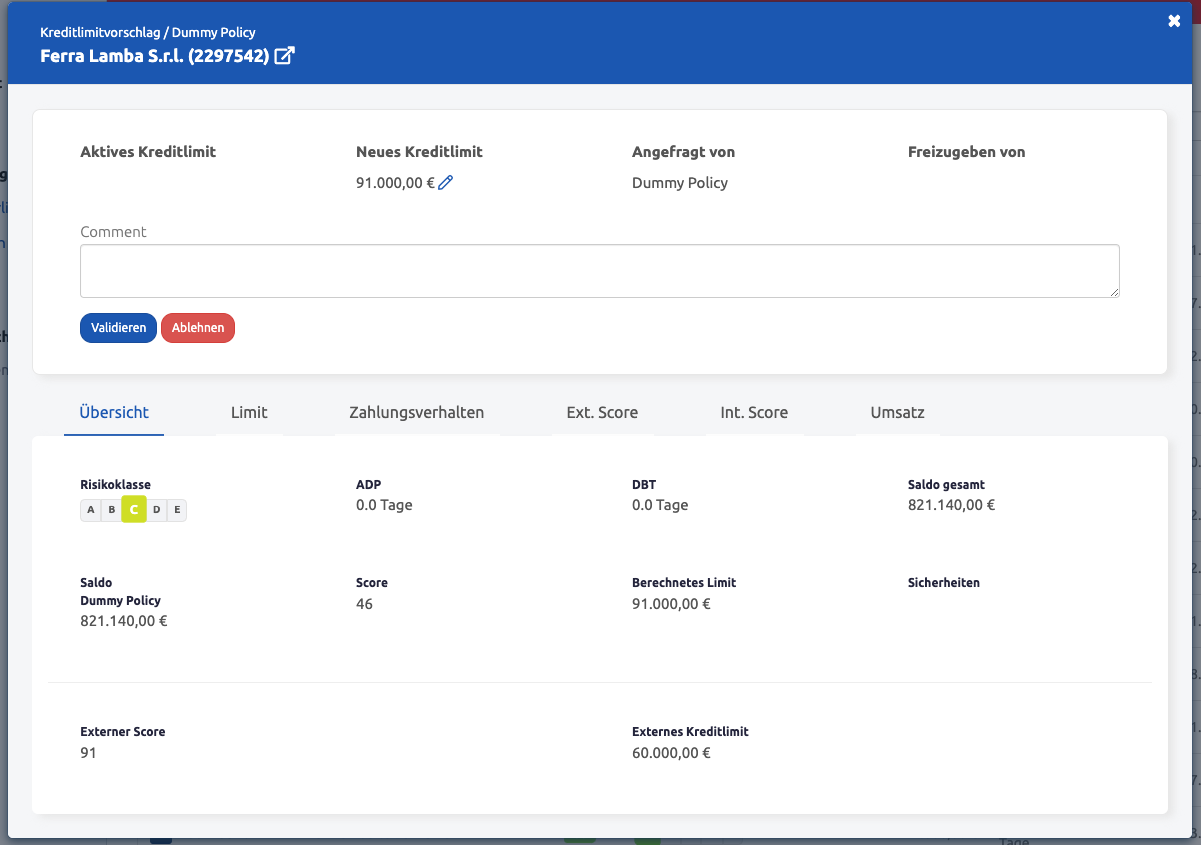Edit the new credit limit pencil icon

pos(446,182)
